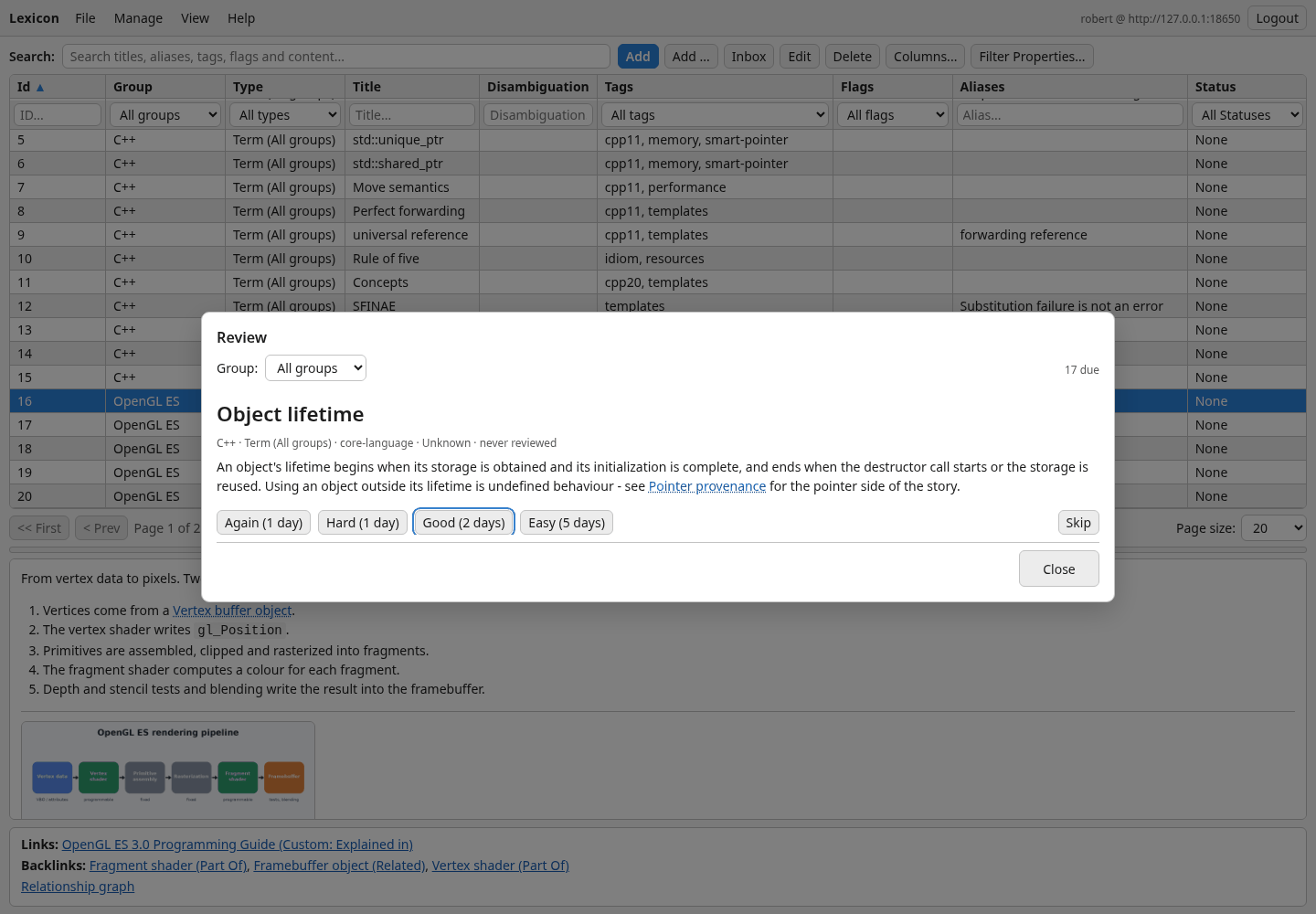This screenshot has width=1316, height=914.
Task: Expand the All Statuses filter dropdown
Action: coord(1247,115)
